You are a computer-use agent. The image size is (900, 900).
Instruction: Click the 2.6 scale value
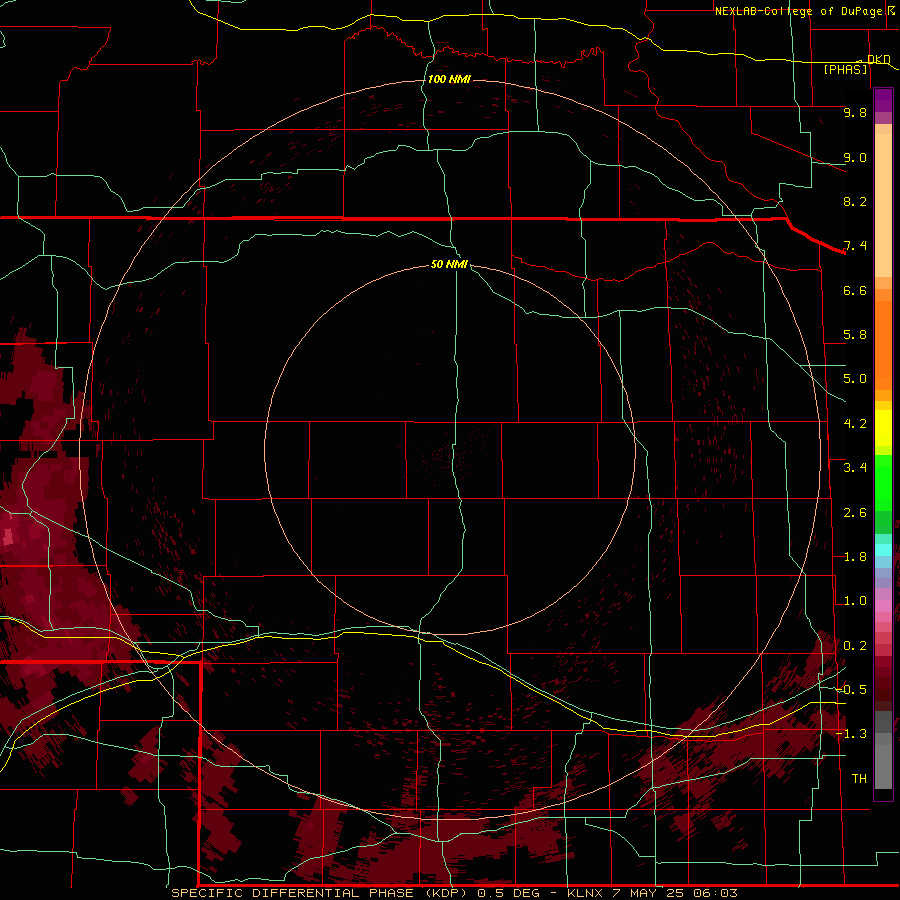tap(855, 513)
